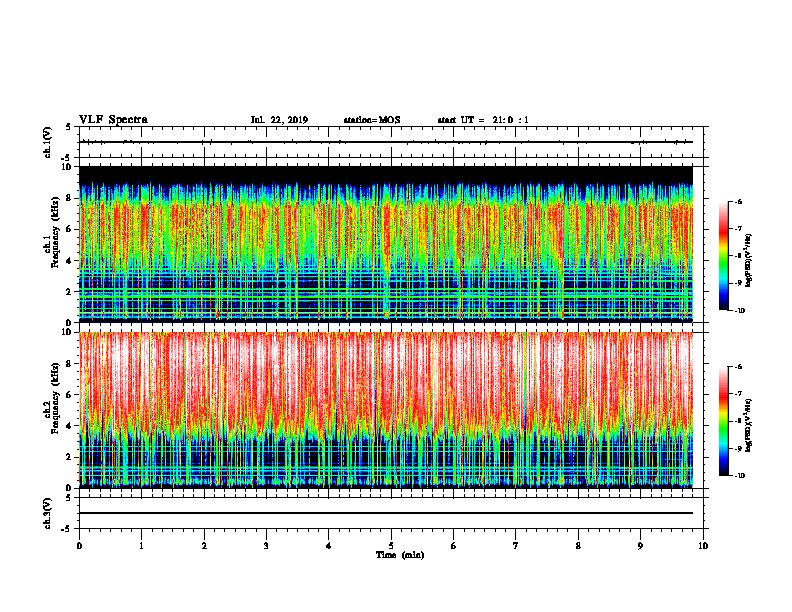The height and width of the screenshot is (612, 792).
Task: Click the ch.2 color scale bar
Action: click(x=724, y=421)
